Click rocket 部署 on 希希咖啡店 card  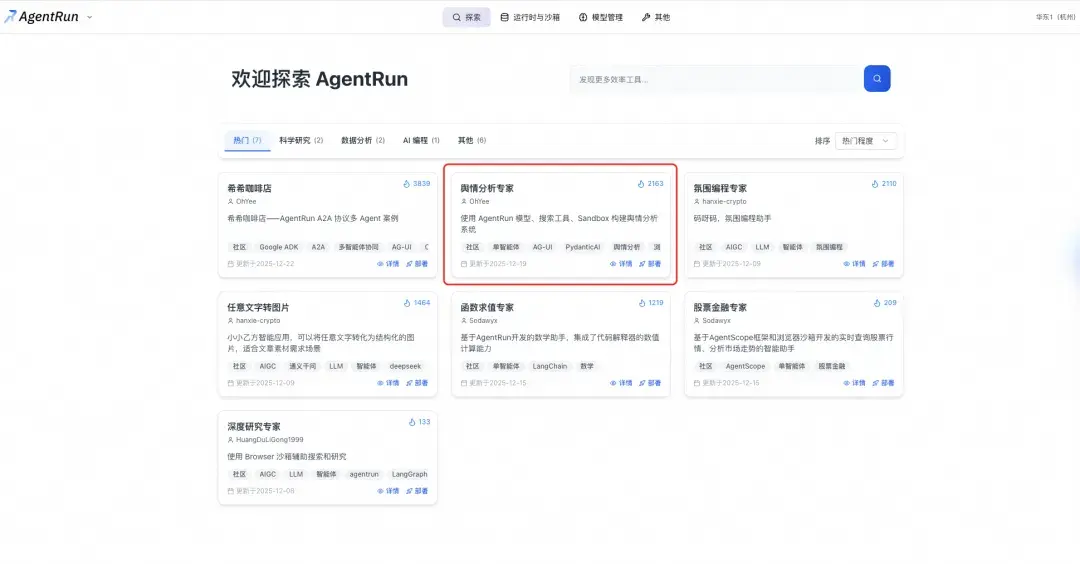pyautogui.click(x=417, y=264)
